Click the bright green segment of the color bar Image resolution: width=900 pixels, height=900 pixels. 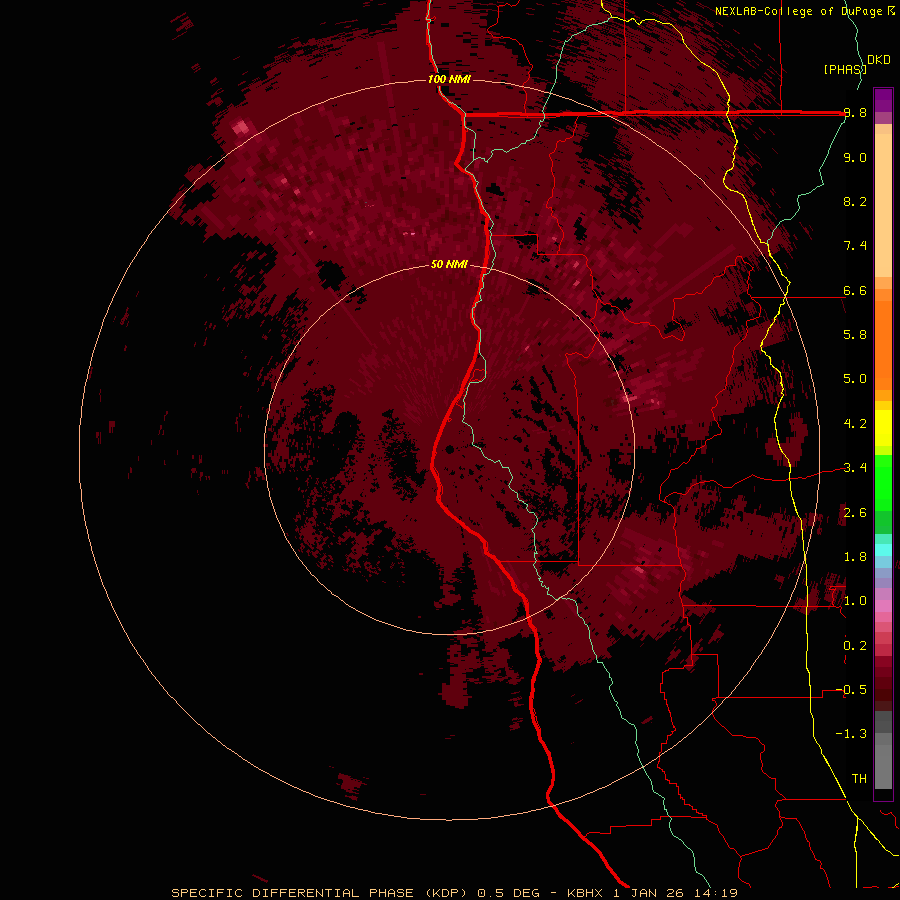point(883,482)
